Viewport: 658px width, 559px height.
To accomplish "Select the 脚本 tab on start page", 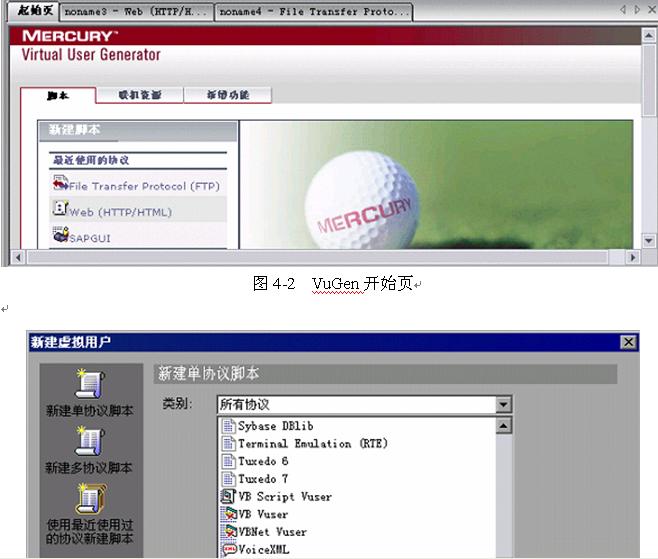I will (58, 96).
